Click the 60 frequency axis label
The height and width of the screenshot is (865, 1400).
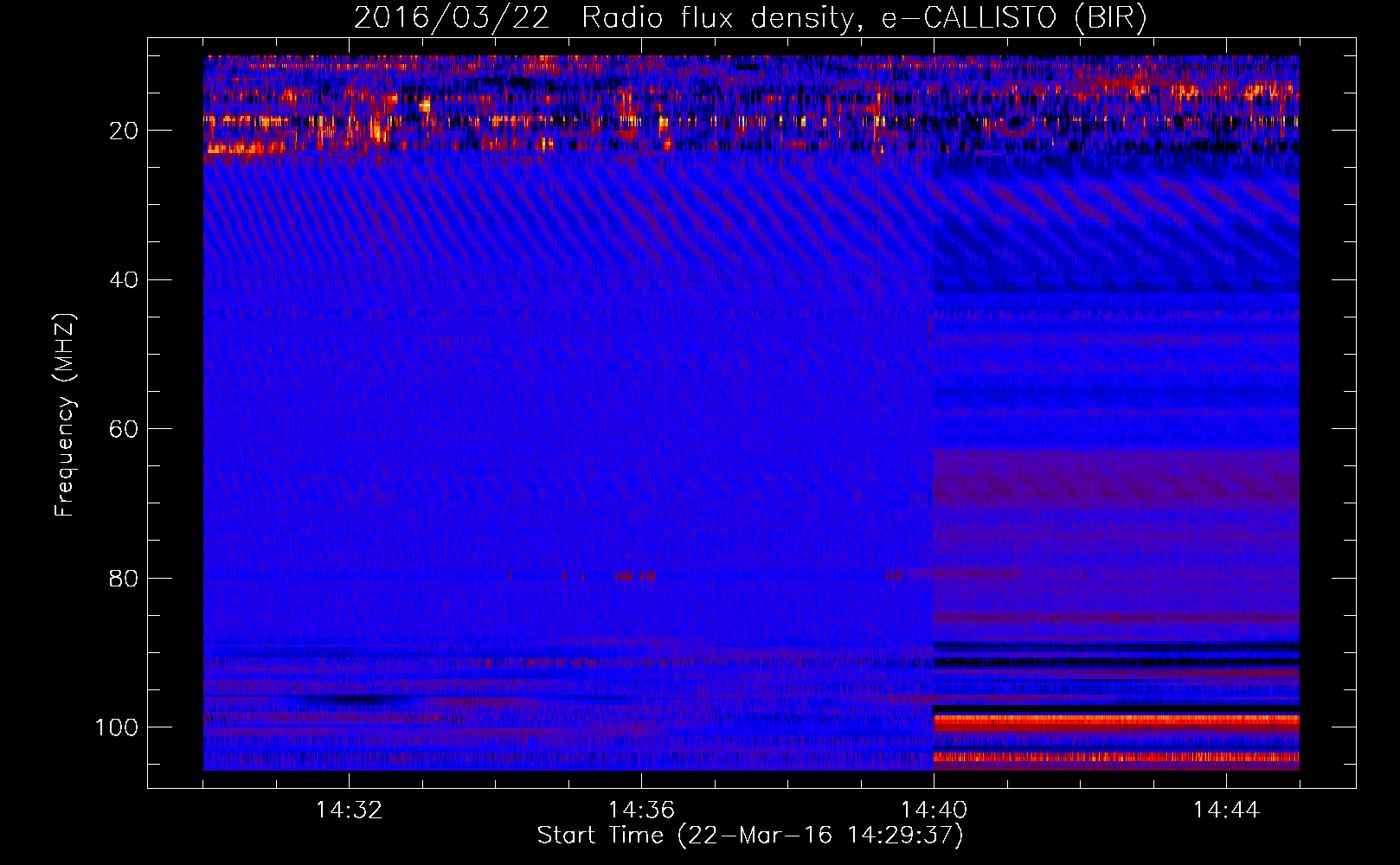click(x=125, y=429)
